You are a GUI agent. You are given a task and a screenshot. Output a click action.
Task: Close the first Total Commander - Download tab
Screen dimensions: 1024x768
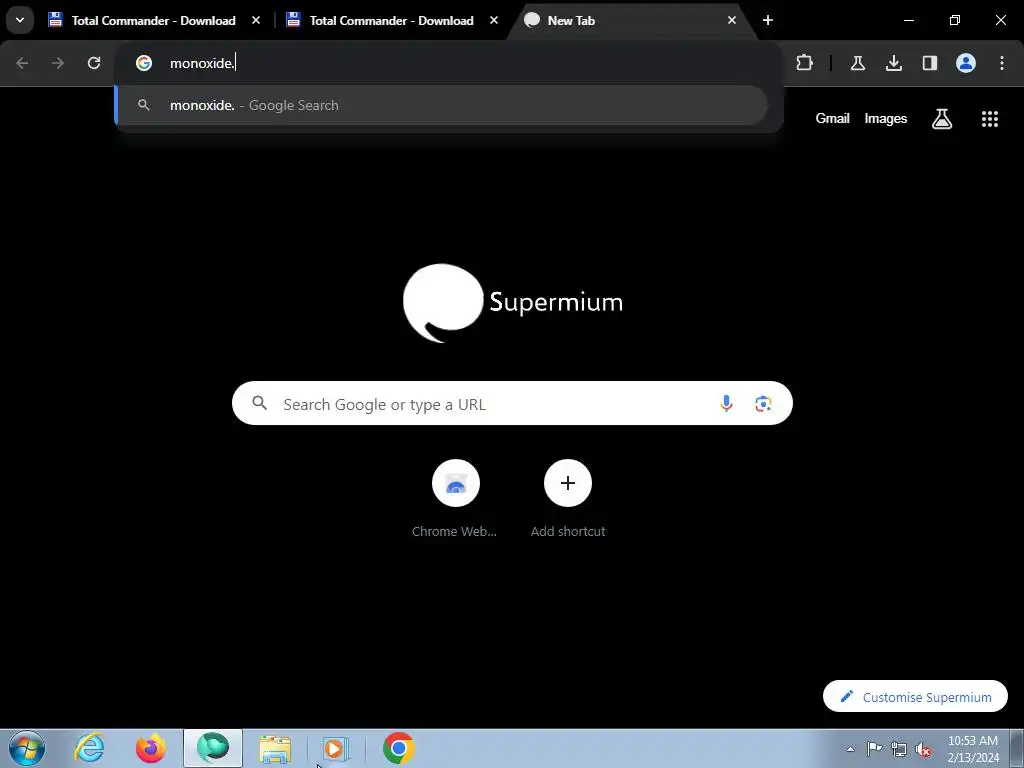256,20
